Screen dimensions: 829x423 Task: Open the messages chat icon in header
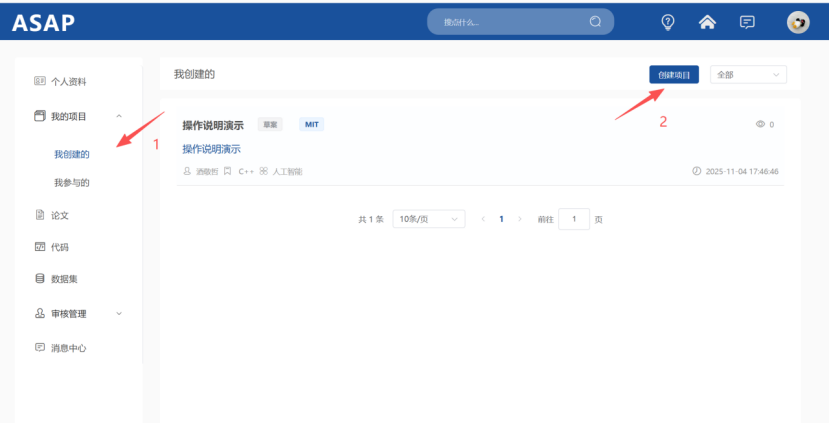coord(747,22)
